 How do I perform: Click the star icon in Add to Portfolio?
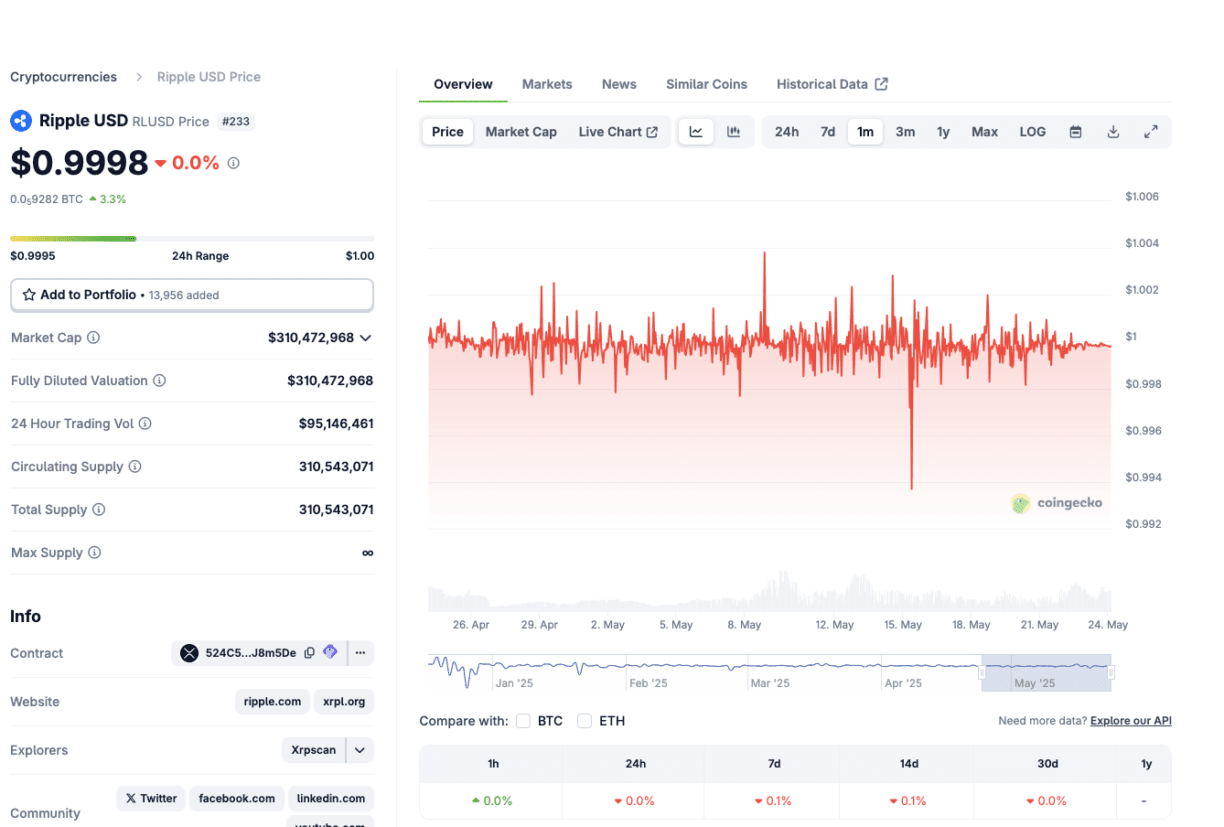(29, 295)
